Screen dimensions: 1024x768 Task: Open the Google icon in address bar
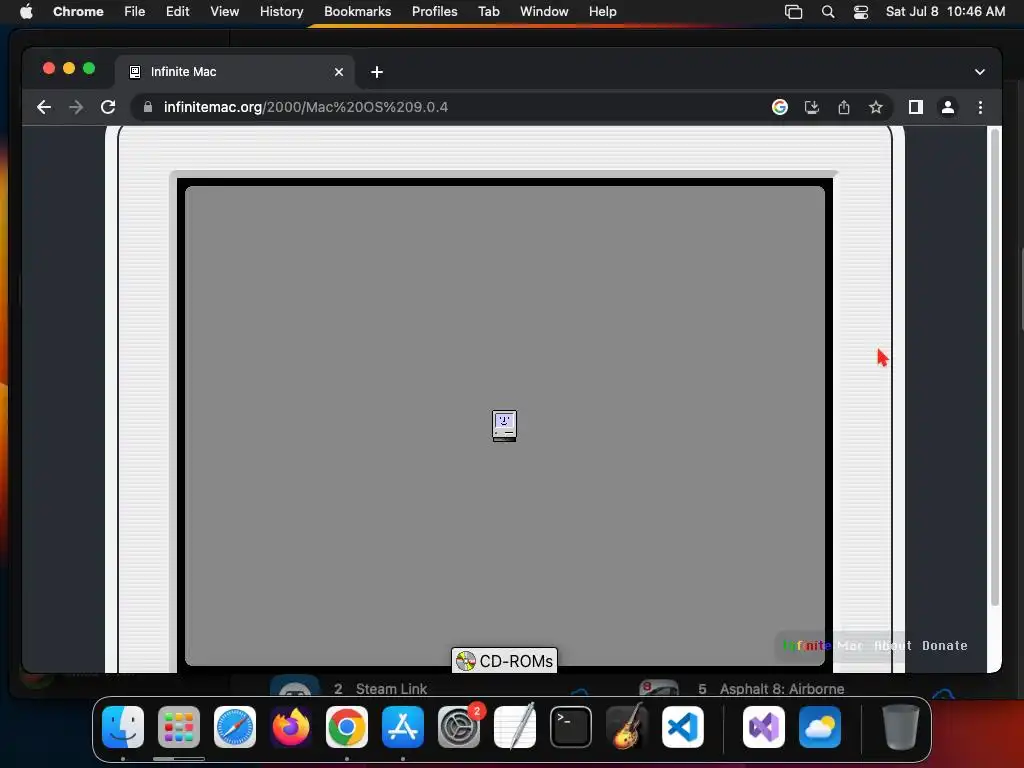[x=780, y=107]
